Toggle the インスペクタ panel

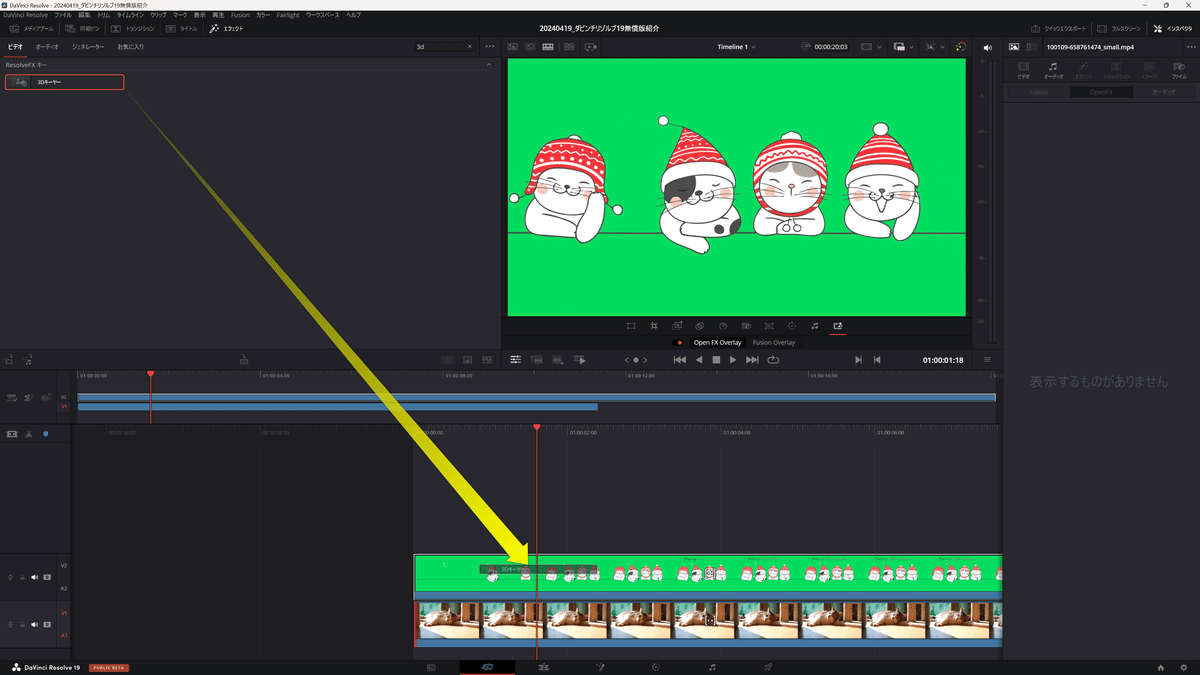pos(1172,29)
